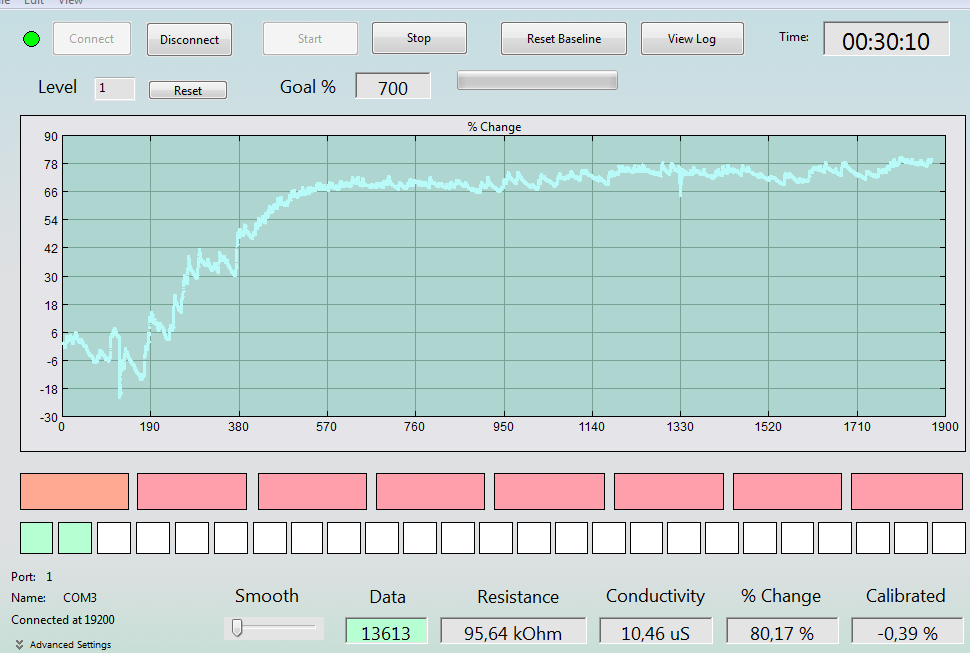Click the Conductivity value 10,46 uS
This screenshot has height=653, width=970.
655,631
